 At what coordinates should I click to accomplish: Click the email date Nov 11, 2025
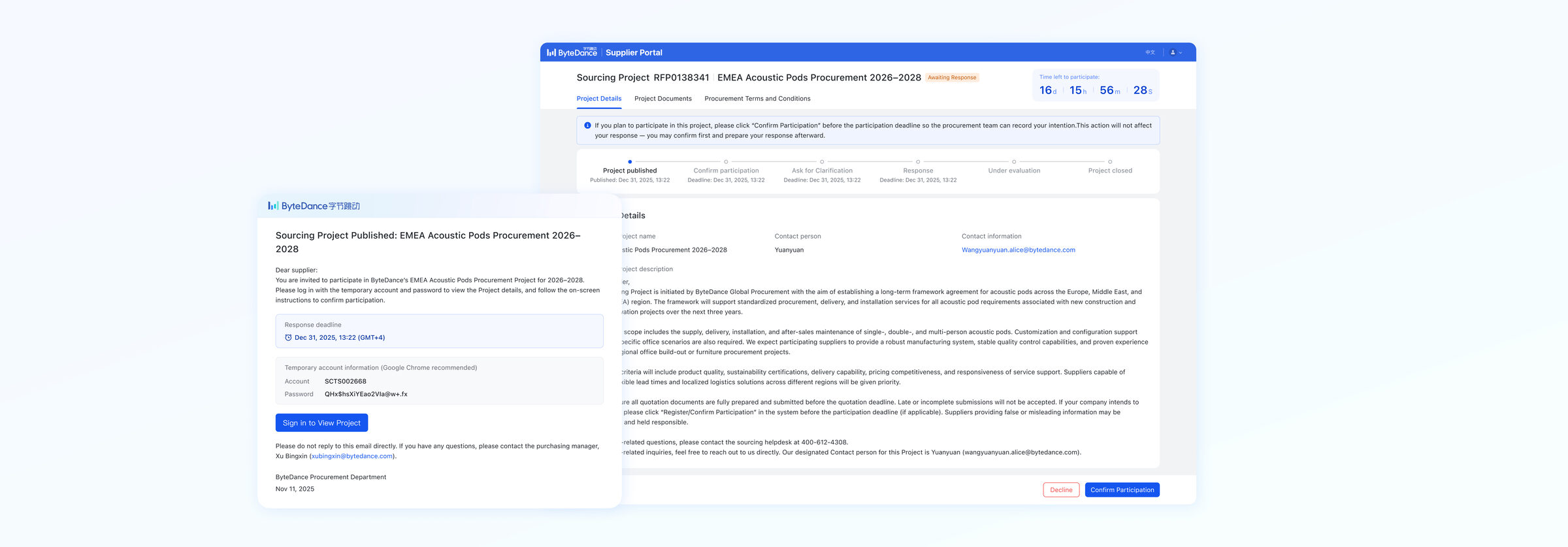[x=295, y=489]
